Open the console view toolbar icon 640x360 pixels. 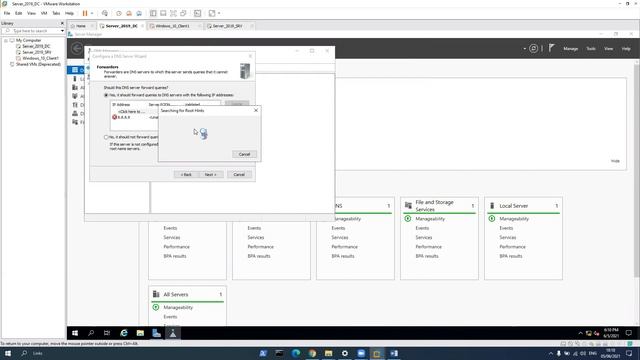coord(198,13)
